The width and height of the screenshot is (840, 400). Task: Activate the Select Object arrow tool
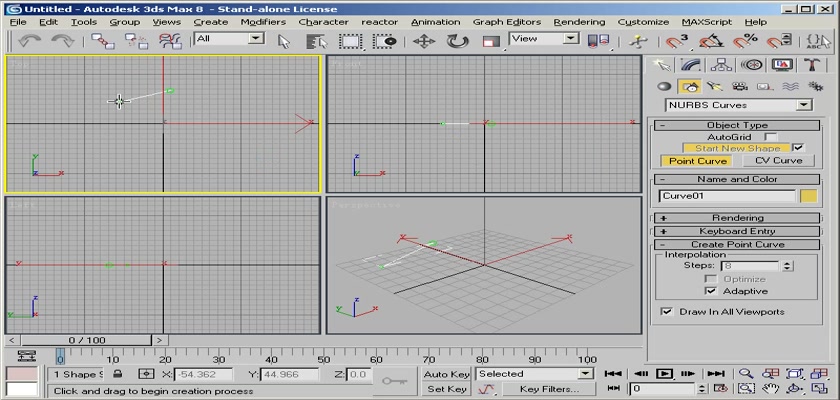(x=284, y=41)
